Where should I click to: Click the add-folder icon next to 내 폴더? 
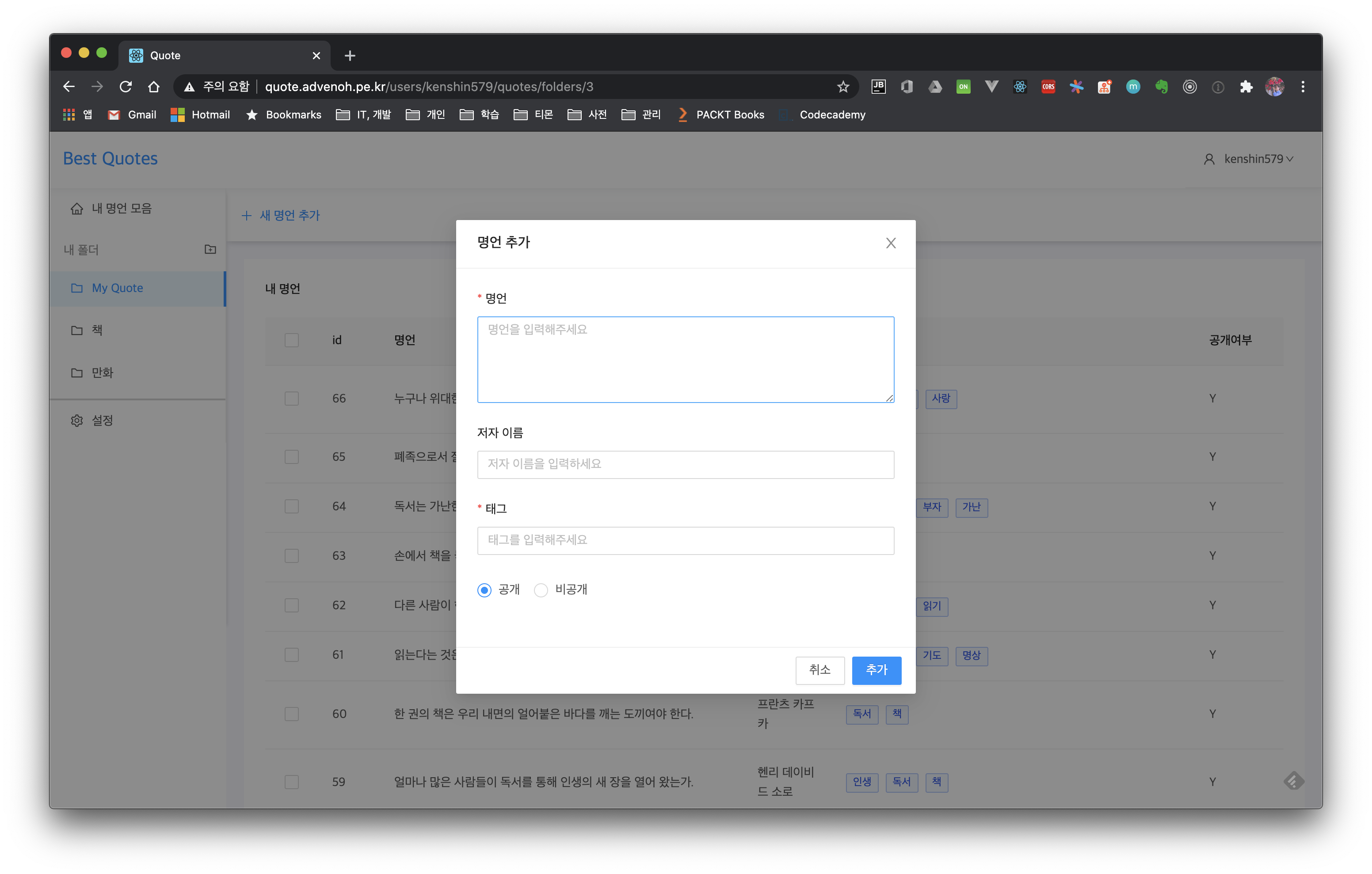[x=210, y=250]
